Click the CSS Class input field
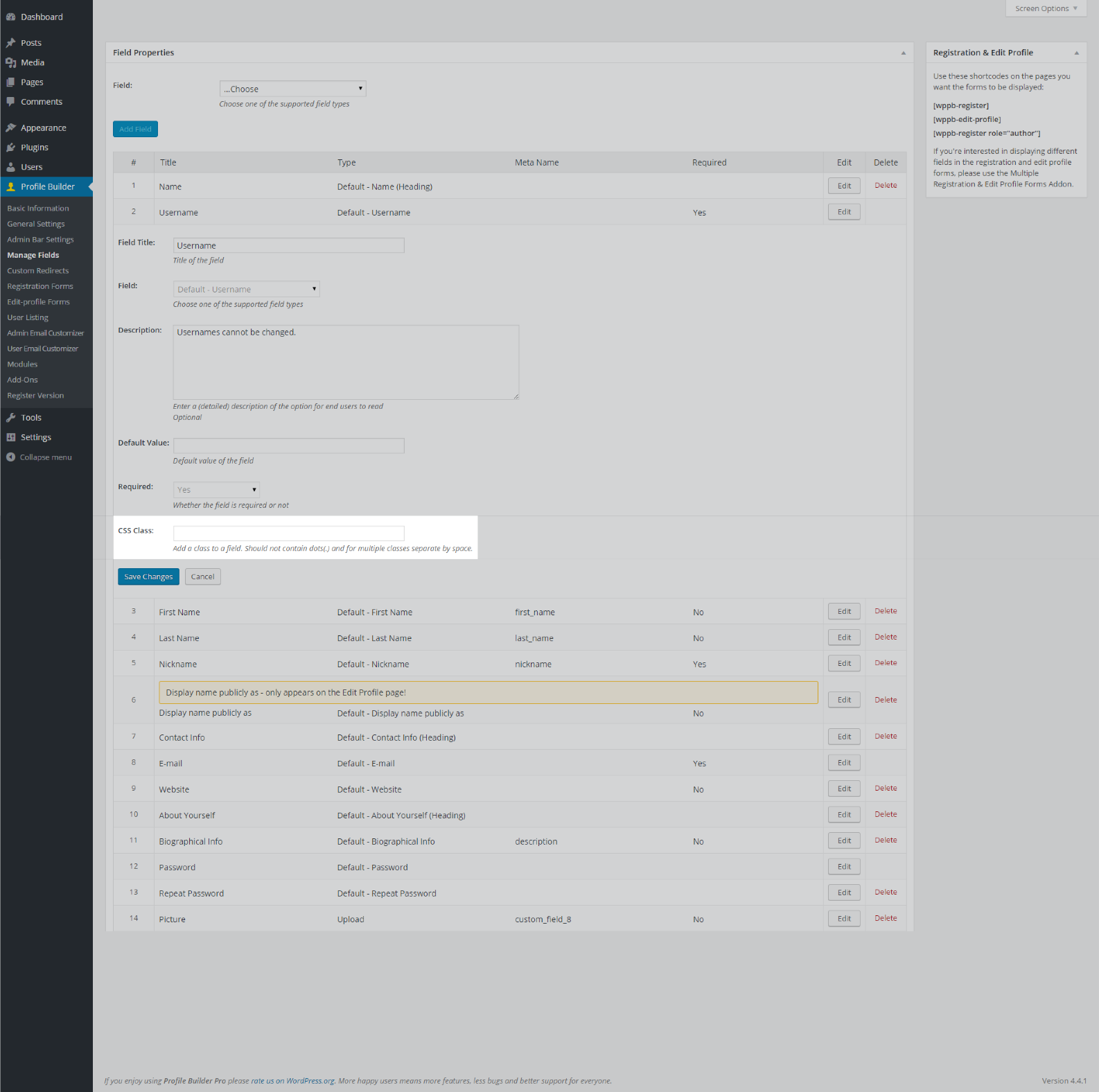This screenshot has width=1099, height=1092. 288,534
